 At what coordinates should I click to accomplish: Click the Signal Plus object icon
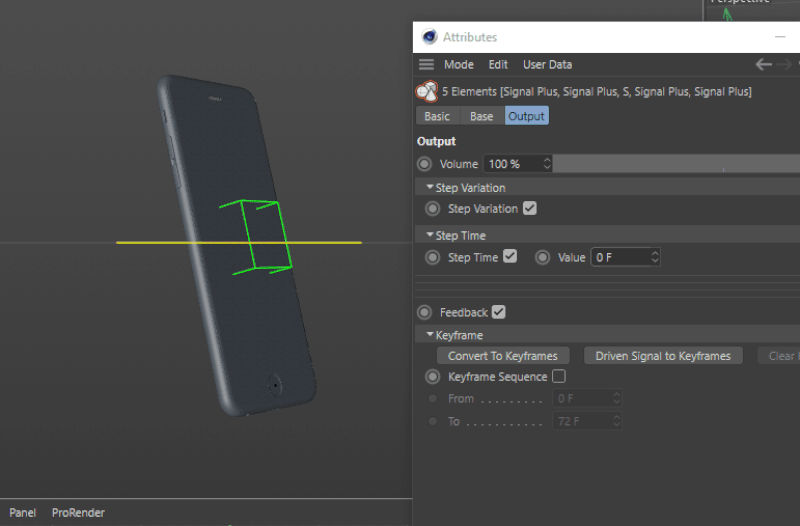point(427,92)
